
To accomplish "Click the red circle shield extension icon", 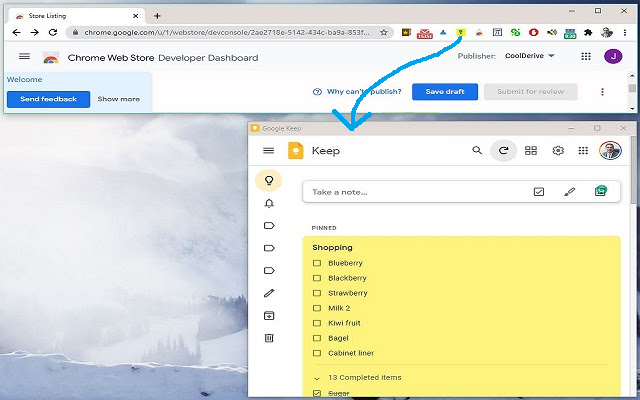I will (x=533, y=32).
